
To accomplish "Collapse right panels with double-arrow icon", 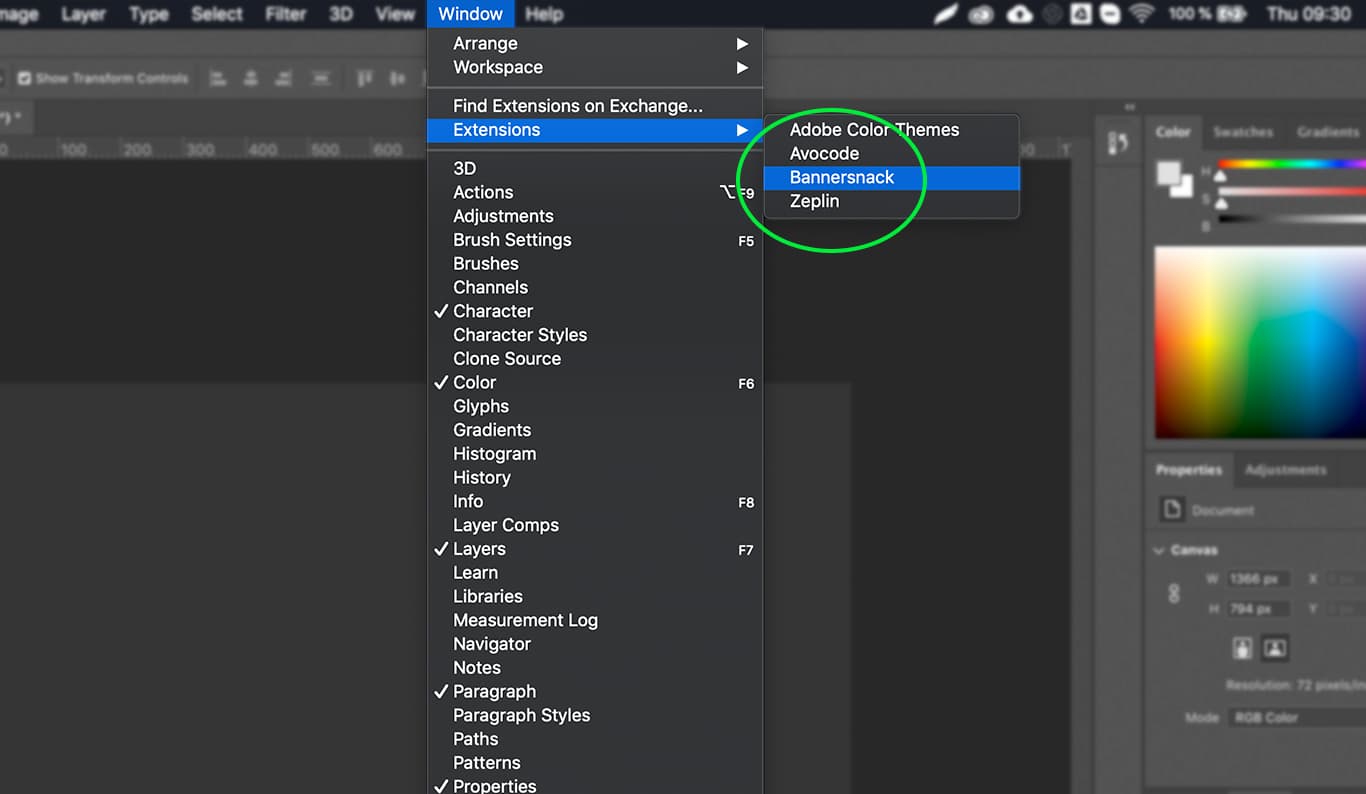I will click(1130, 107).
